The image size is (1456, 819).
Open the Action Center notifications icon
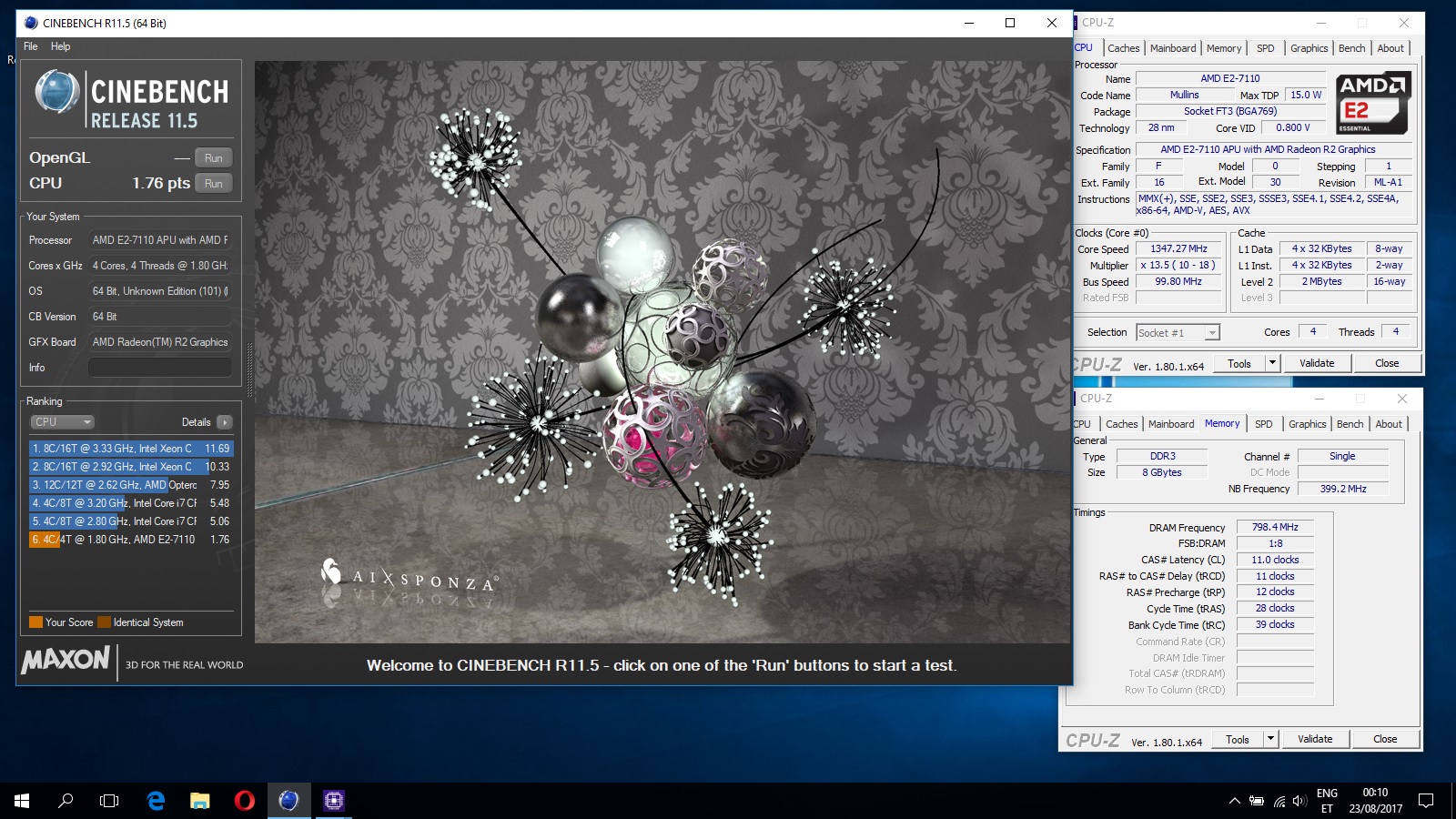(1426, 801)
